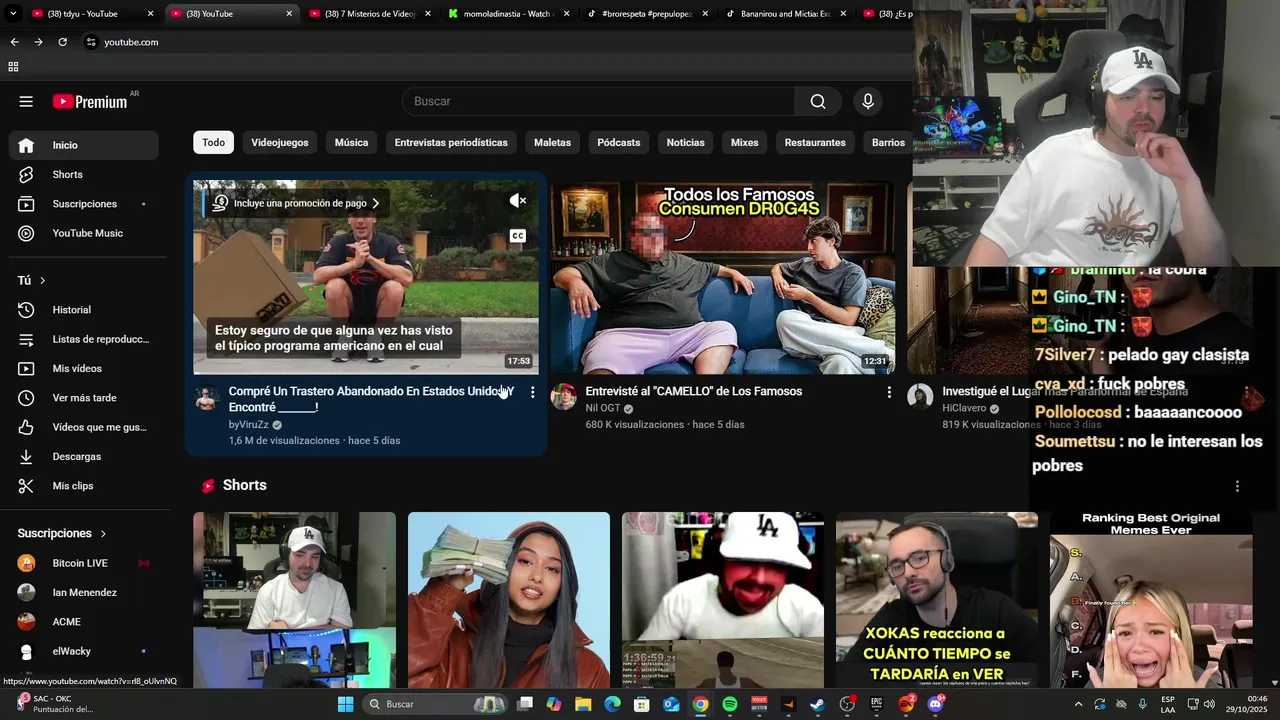
Task: Open the Ian Menendez subscription channel
Action: click(84, 592)
